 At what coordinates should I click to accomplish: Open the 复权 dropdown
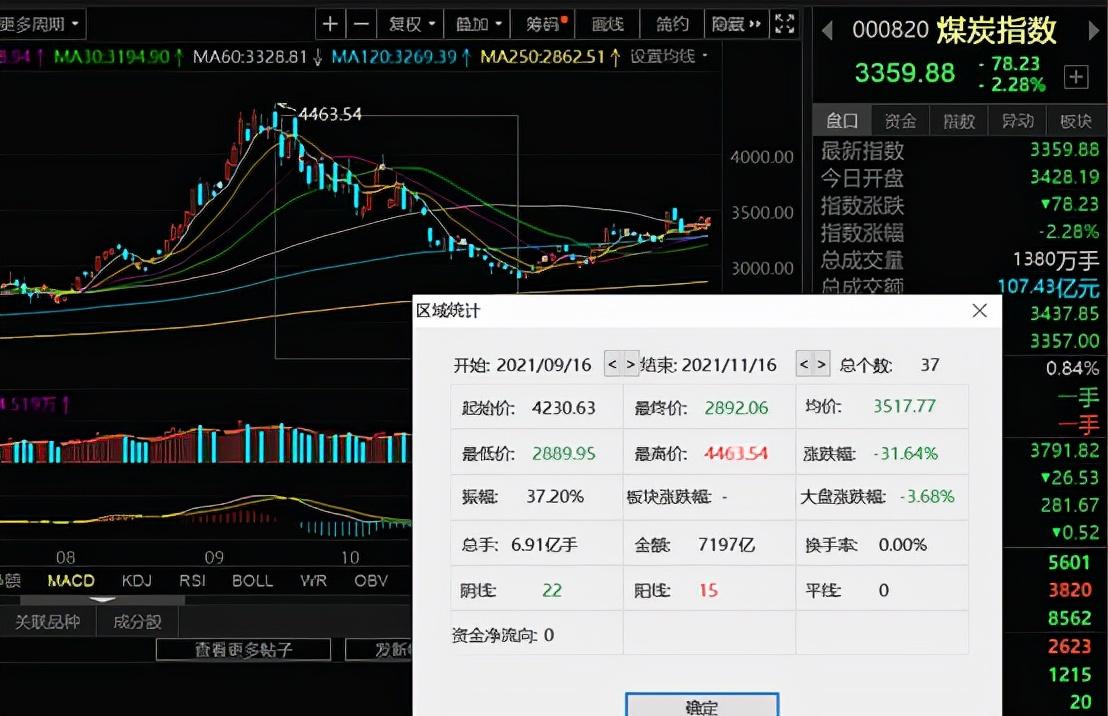click(x=411, y=25)
